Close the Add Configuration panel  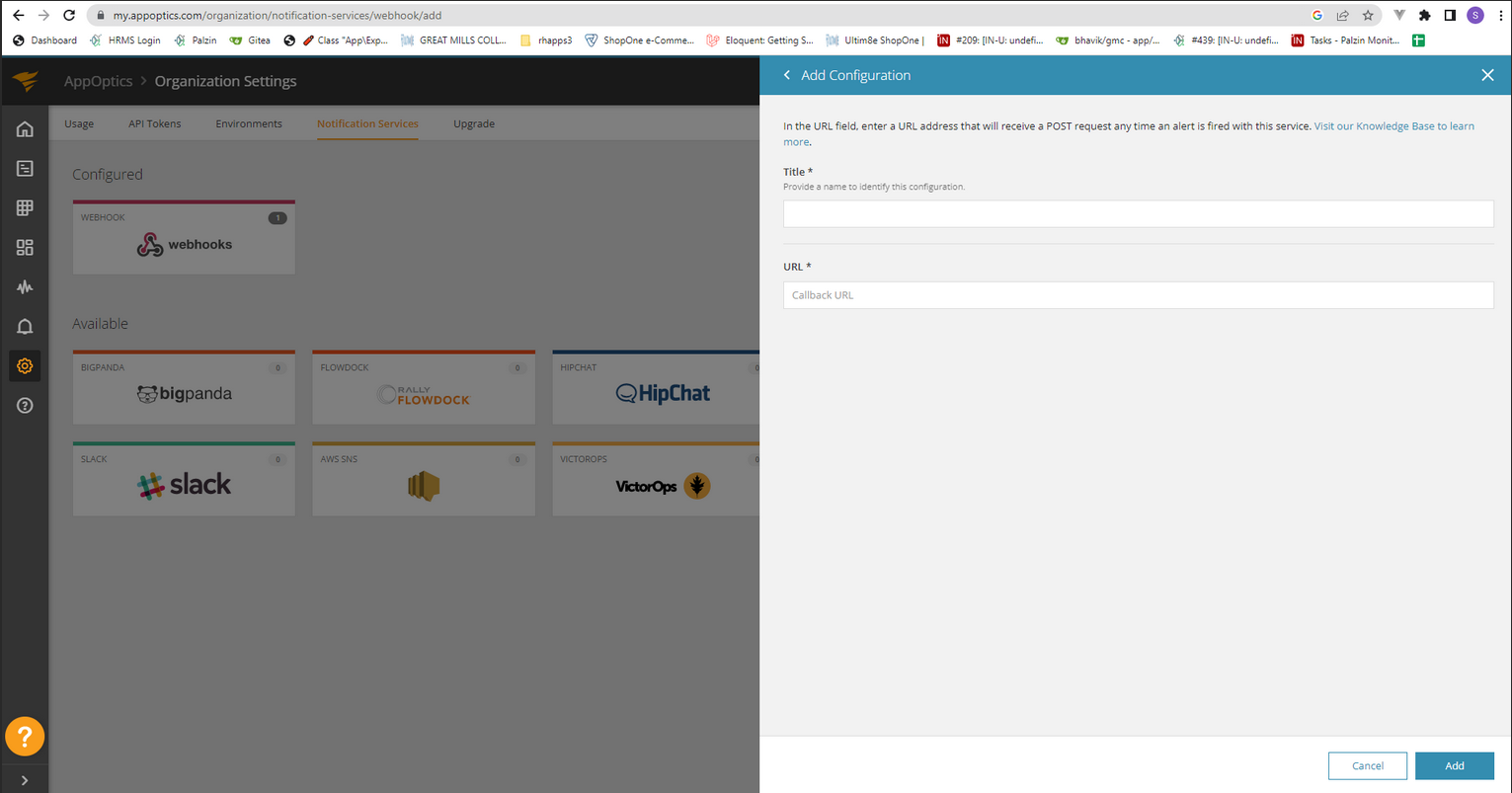click(x=1487, y=75)
